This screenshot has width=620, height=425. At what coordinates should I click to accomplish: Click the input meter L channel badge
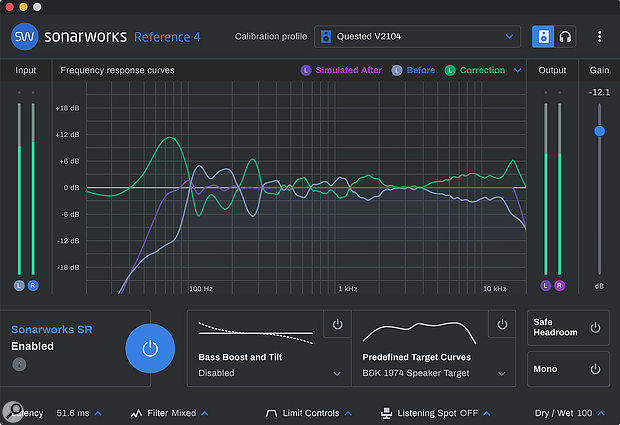[19, 285]
